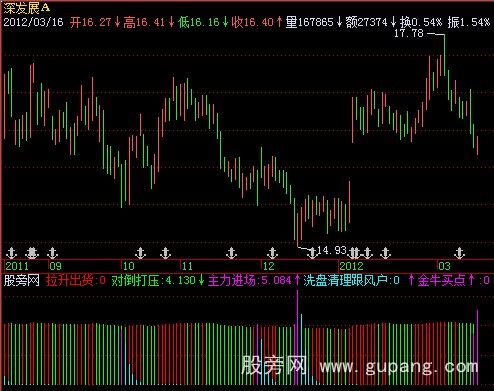Click the info marker icon above the 03 month label

click(460, 253)
